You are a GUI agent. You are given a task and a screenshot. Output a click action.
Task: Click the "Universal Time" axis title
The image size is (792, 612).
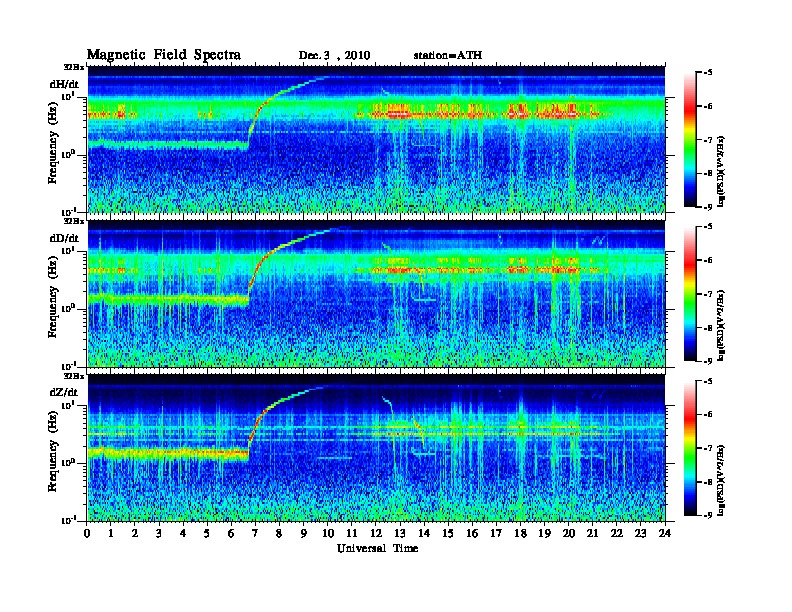(377, 548)
